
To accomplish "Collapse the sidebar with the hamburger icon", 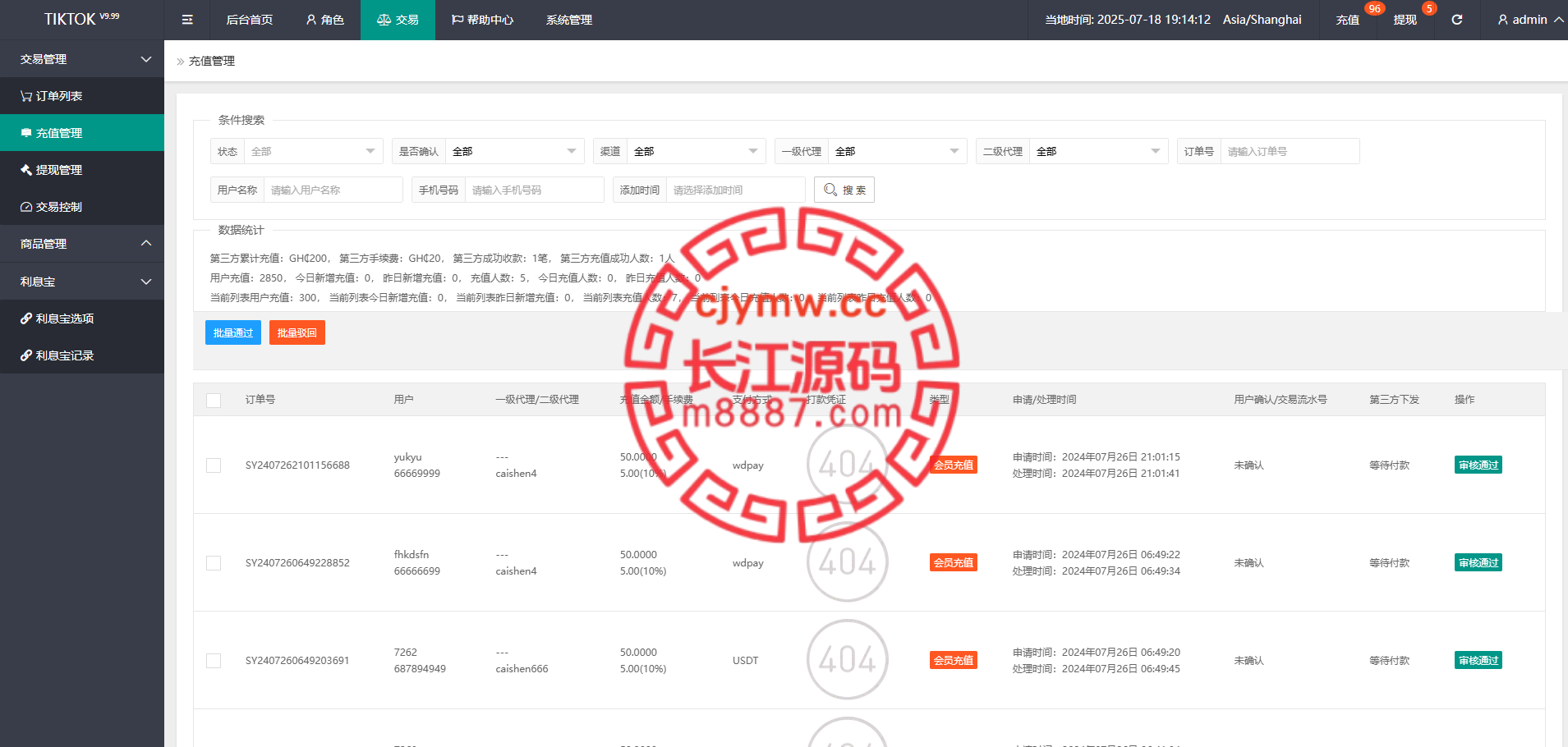I will tap(187, 20).
